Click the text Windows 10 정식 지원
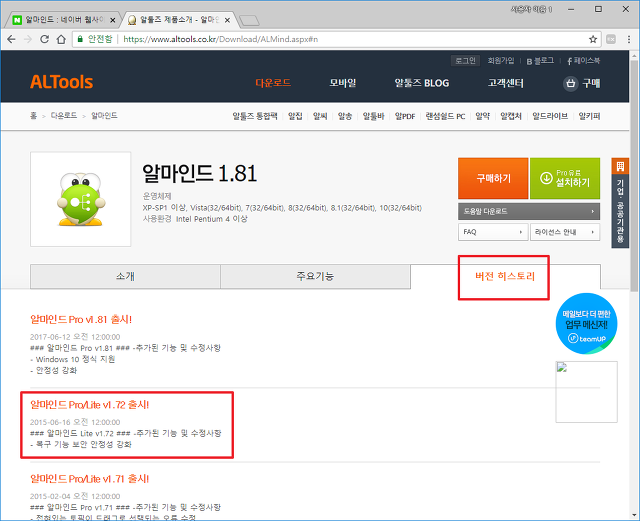Screen dimensions: 640x521 [x=75, y=359]
